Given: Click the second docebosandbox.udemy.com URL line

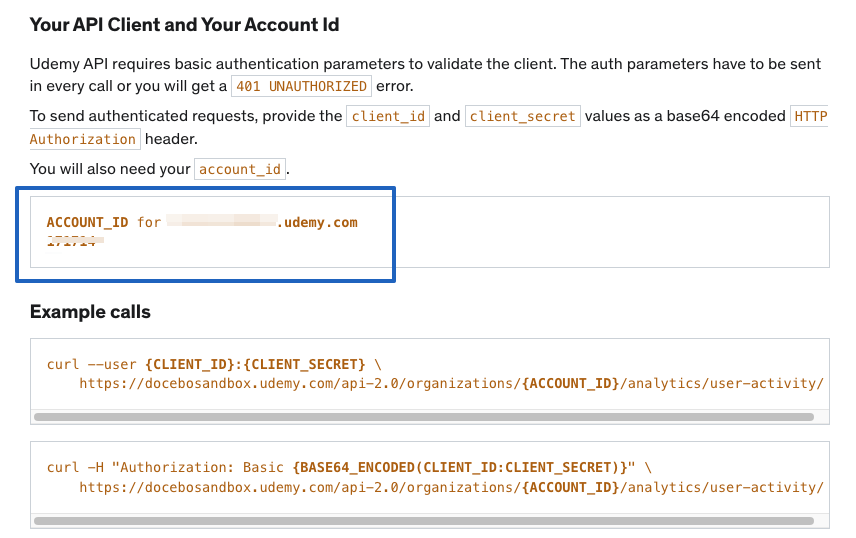Looking at the screenshot, I should tap(451, 487).
